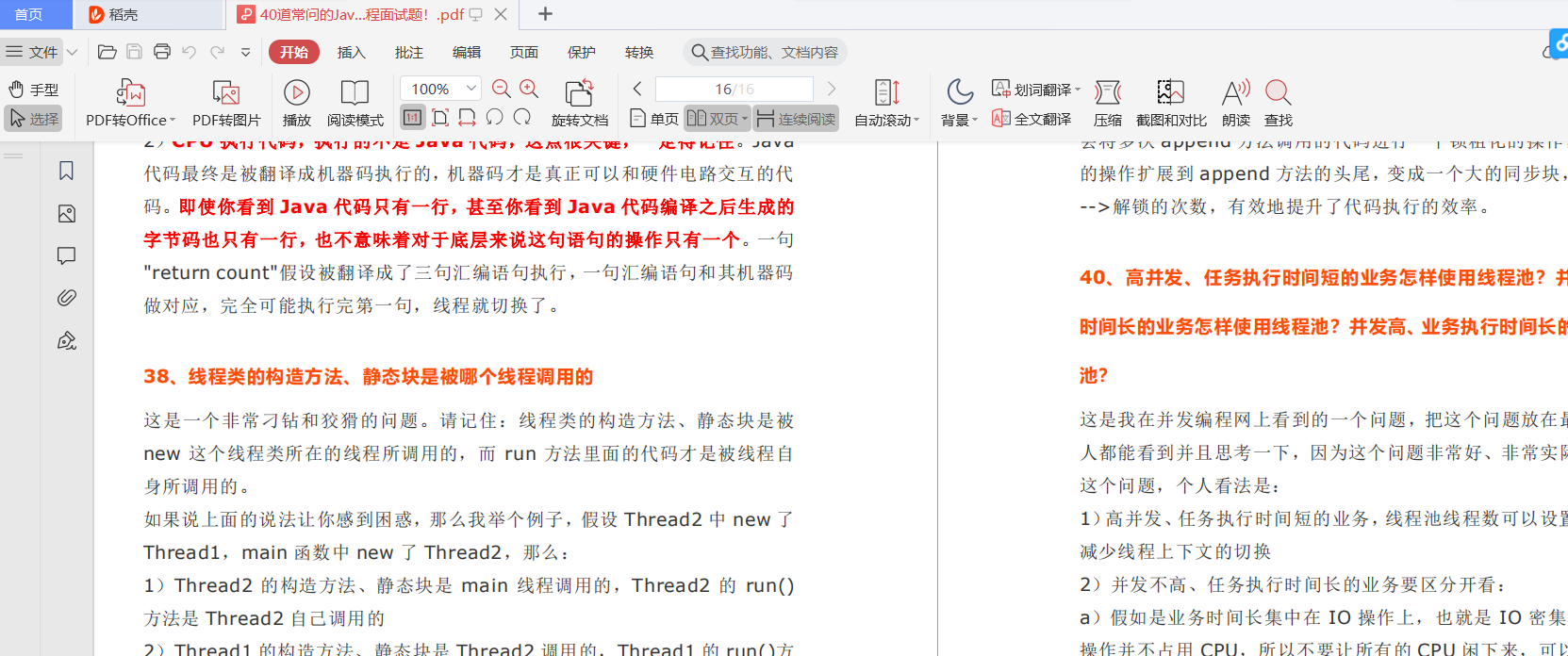Switch to 单页 single page view
The width and height of the screenshot is (1568, 656).
[x=653, y=119]
